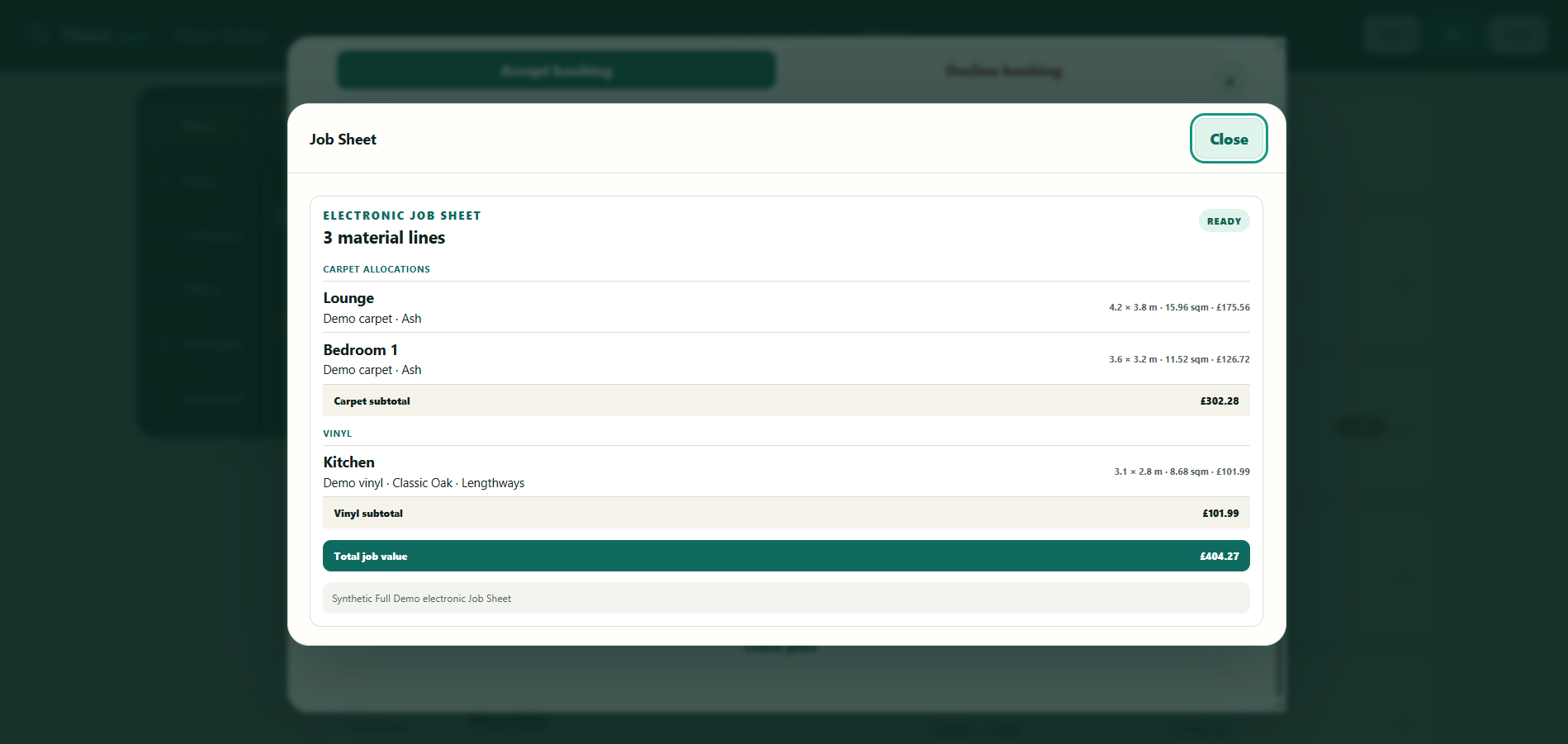Viewport: 1568px width, 744px height.
Task: Click the £302.28 carpet subtotal value
Action: pyautogui.click(x=1220, y=401)
